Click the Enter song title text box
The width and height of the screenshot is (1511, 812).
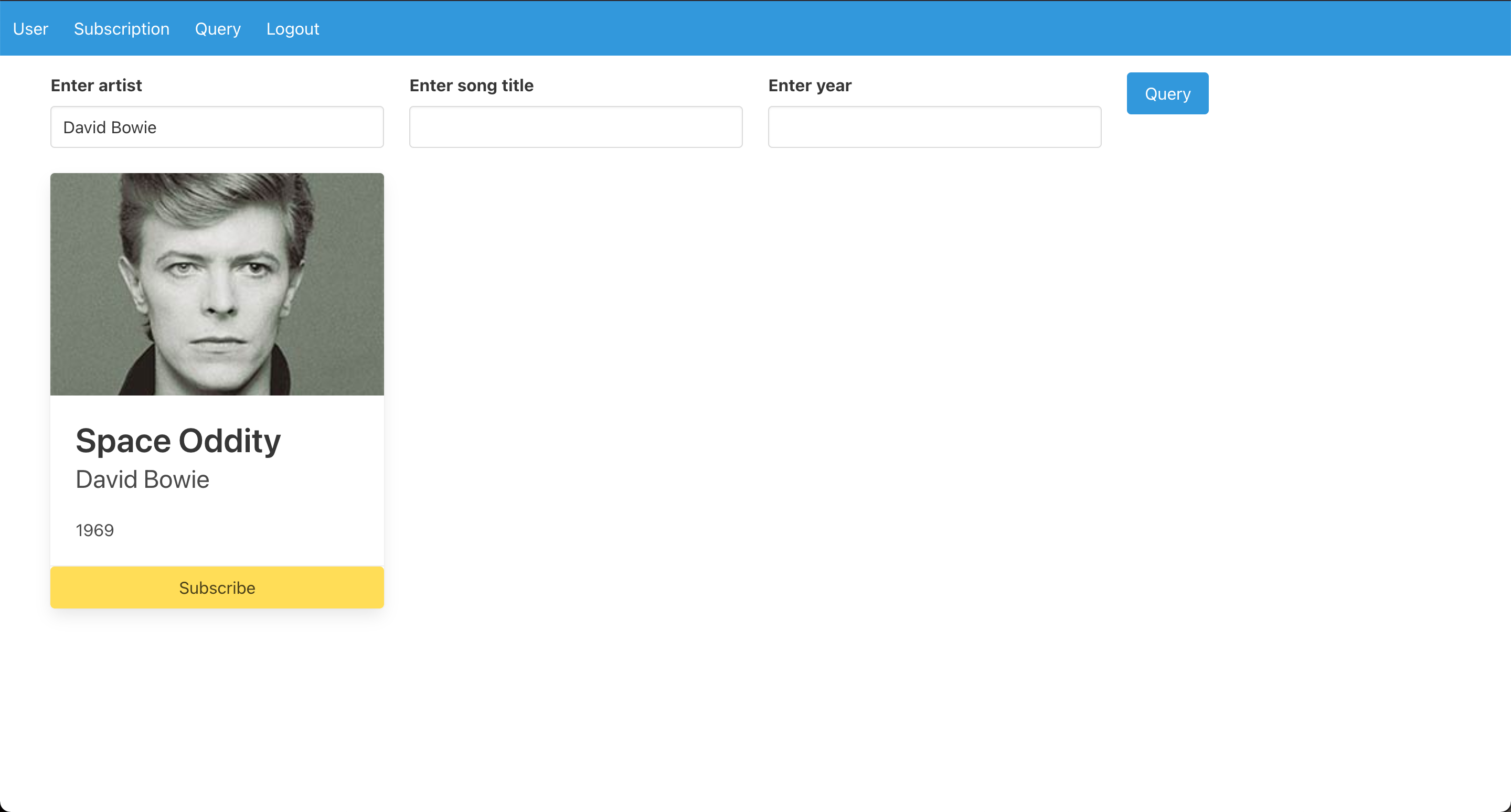click(x=576, y=126)
